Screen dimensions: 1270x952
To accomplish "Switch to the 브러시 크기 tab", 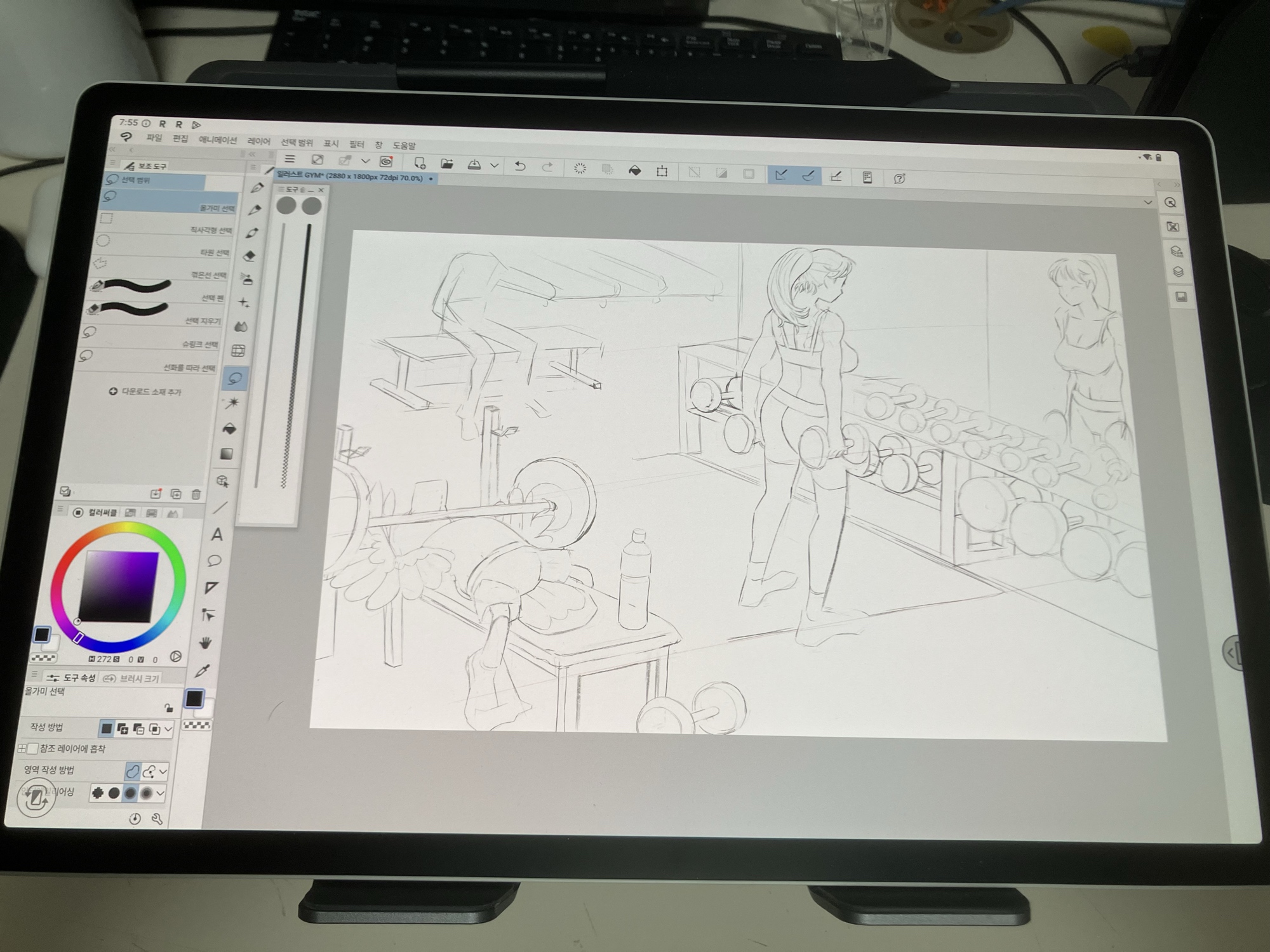I will point(132,678).
